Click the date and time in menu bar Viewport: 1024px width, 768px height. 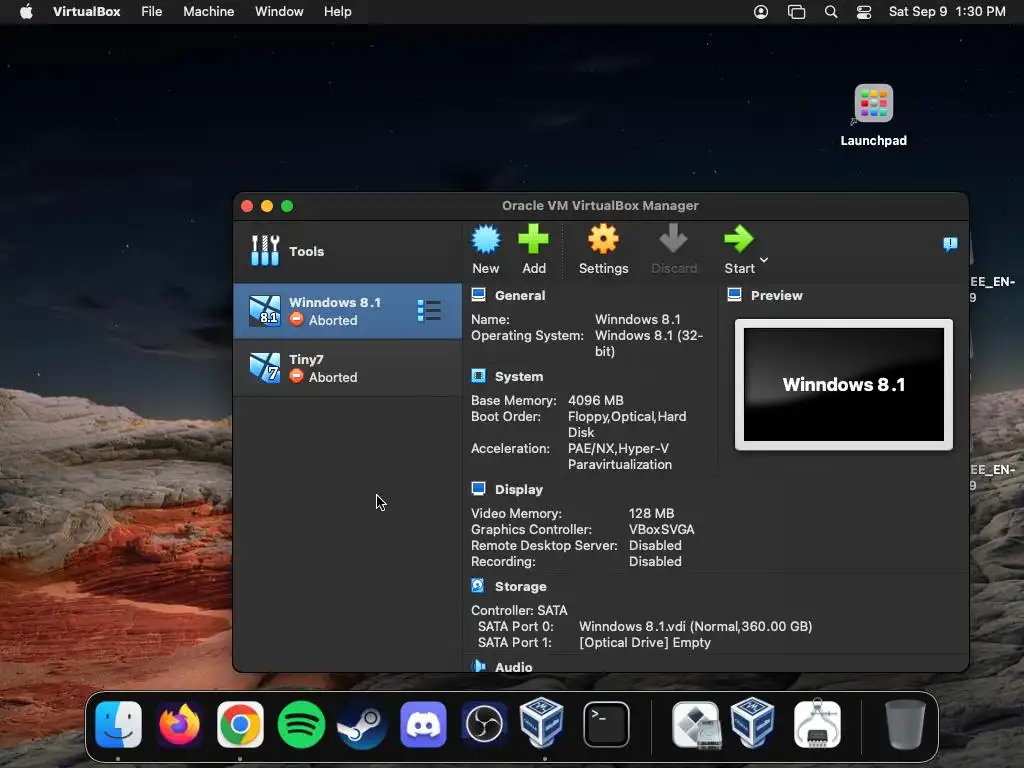(x=947, y=12)
